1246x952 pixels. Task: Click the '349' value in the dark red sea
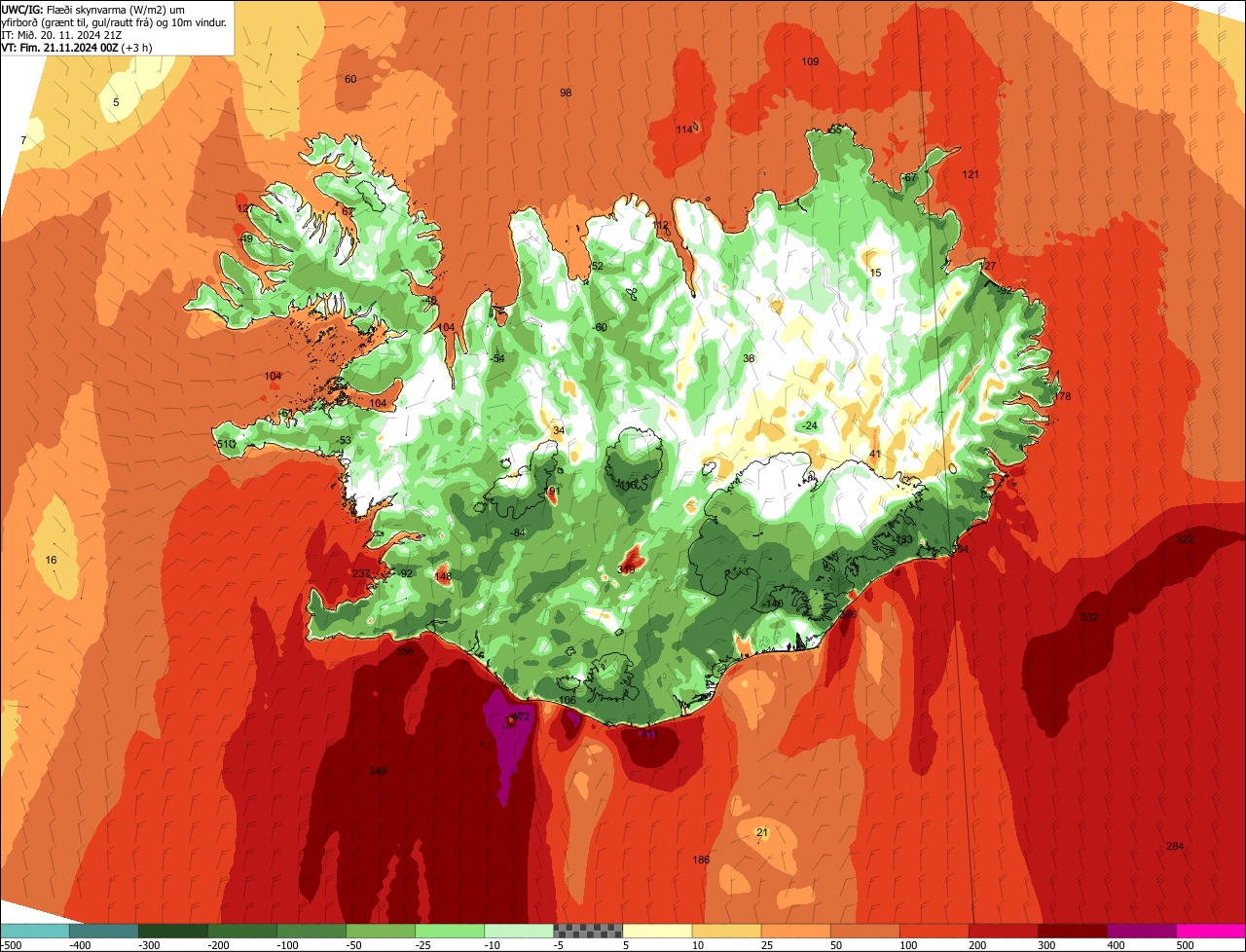coord(378,771)
